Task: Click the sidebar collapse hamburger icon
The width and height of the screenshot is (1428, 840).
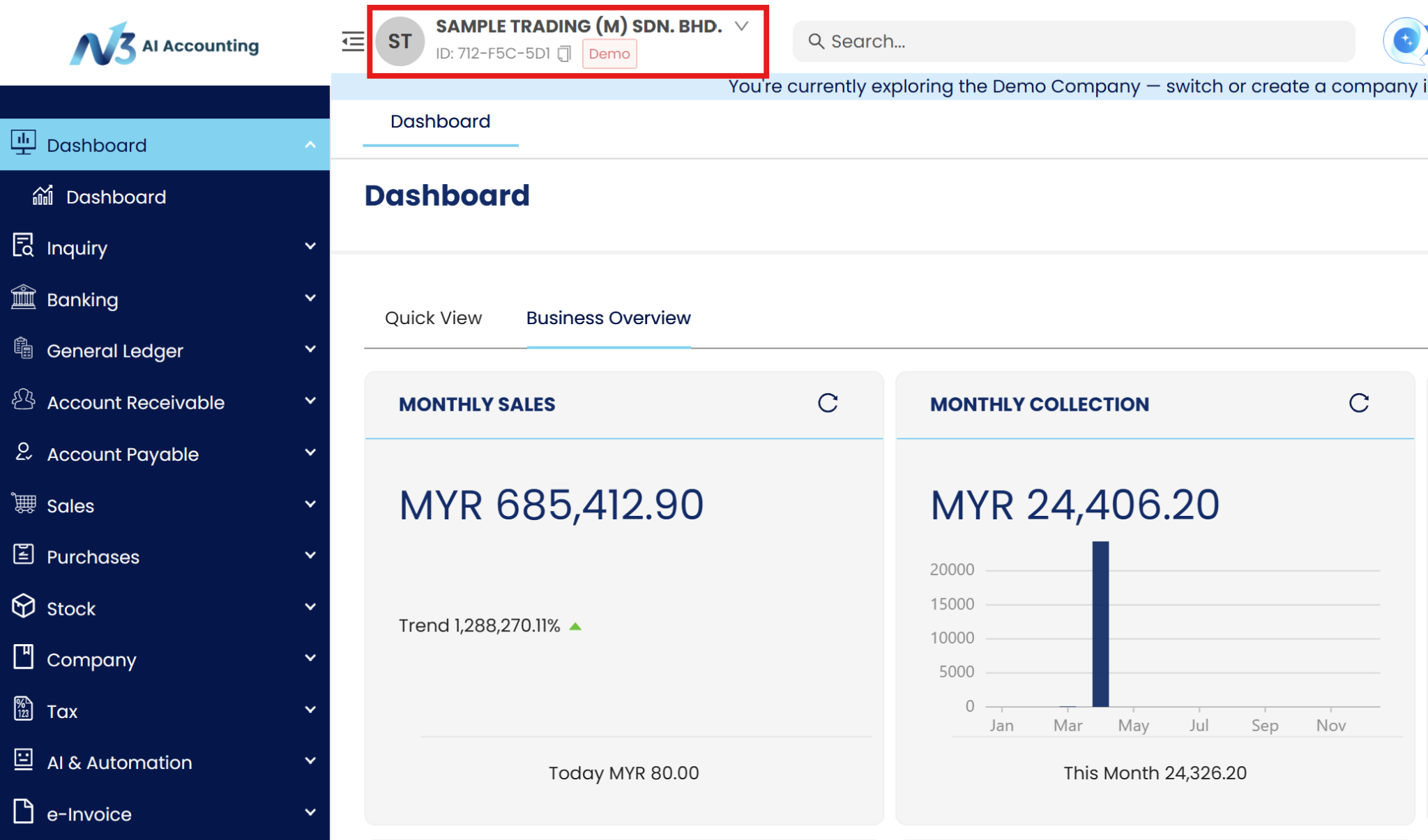Action: 353,41
